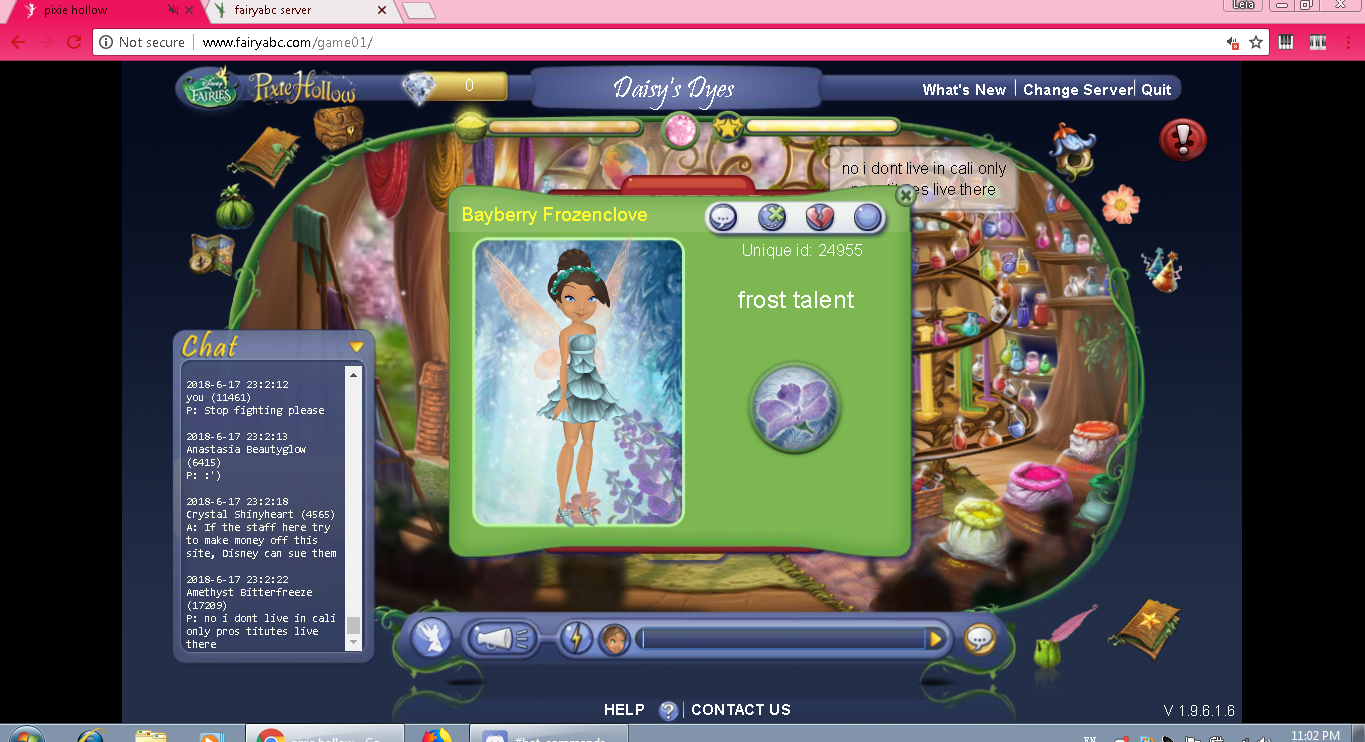Click the fairy silhouette icon in bottom bar
Screen dimensions: 1365x742
pyautogui.click(x=431, y=639)
